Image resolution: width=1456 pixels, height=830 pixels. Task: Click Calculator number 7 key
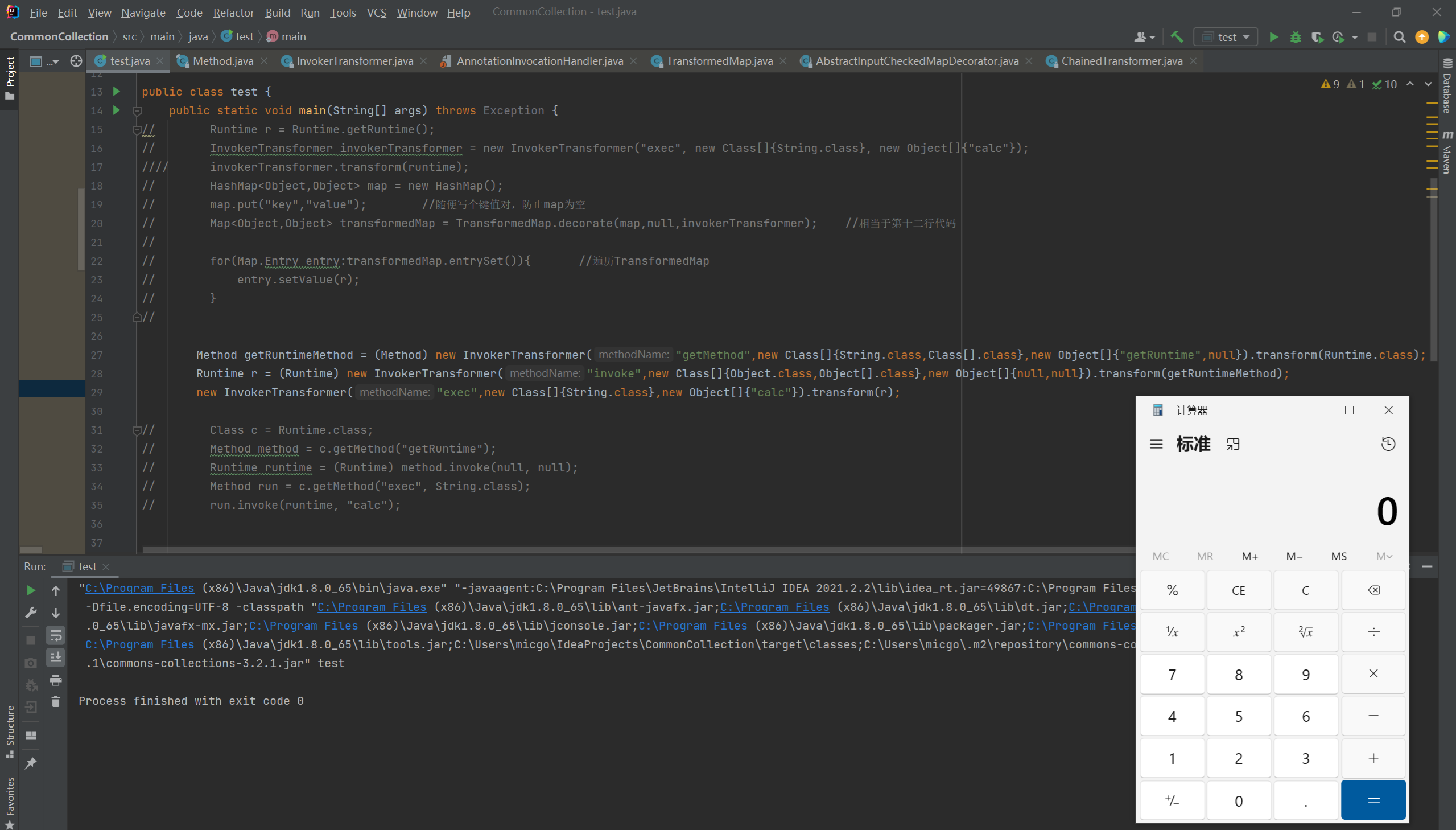[1172, 675]
